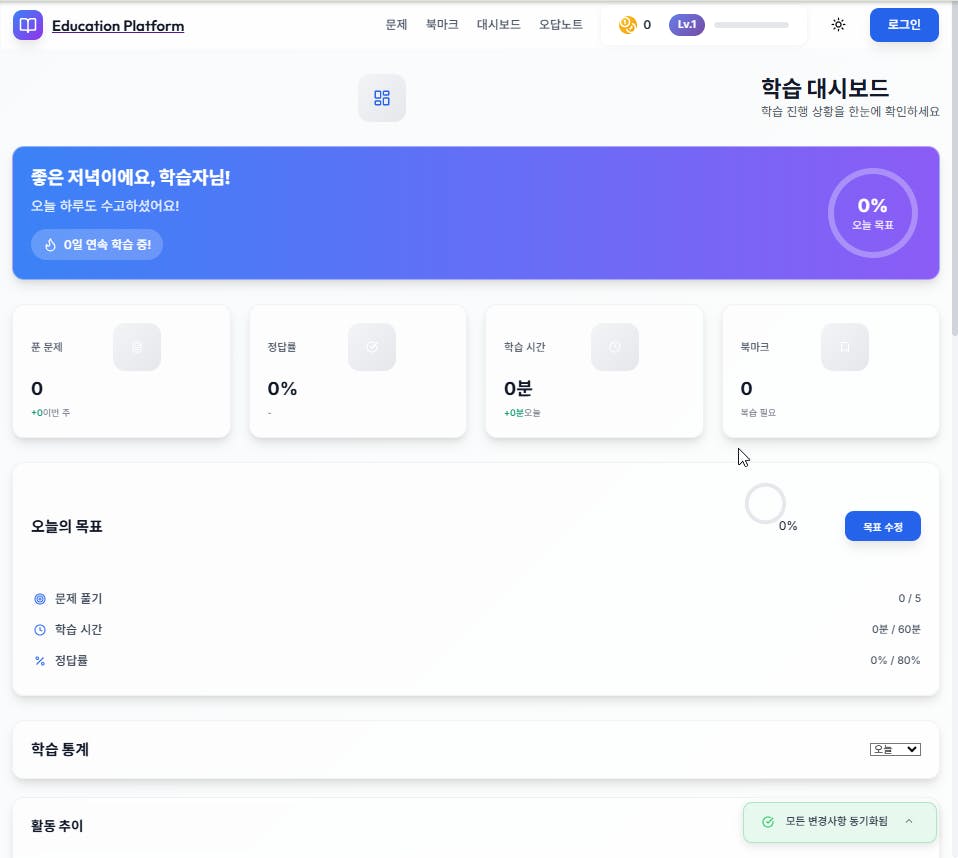The image size is (958, 858).
Task: Click the clock icon next to 학습 시간 goal
Action: pyautogui.click(x=40, y=629)
